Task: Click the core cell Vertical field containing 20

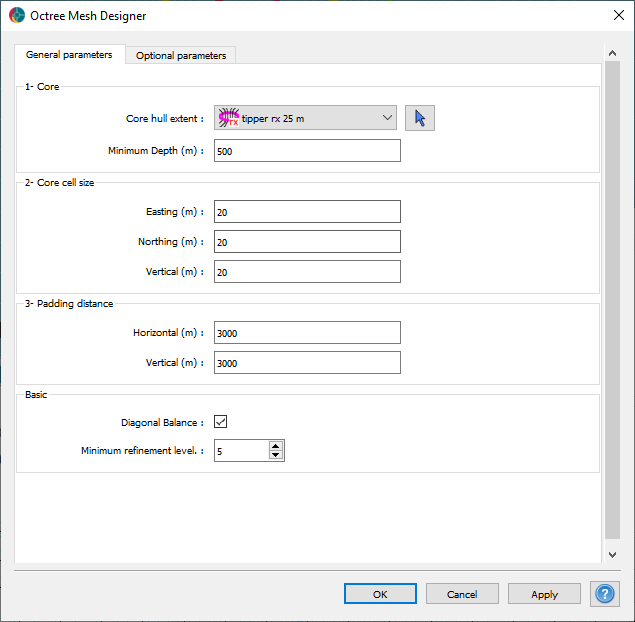Action: point(307,271)
